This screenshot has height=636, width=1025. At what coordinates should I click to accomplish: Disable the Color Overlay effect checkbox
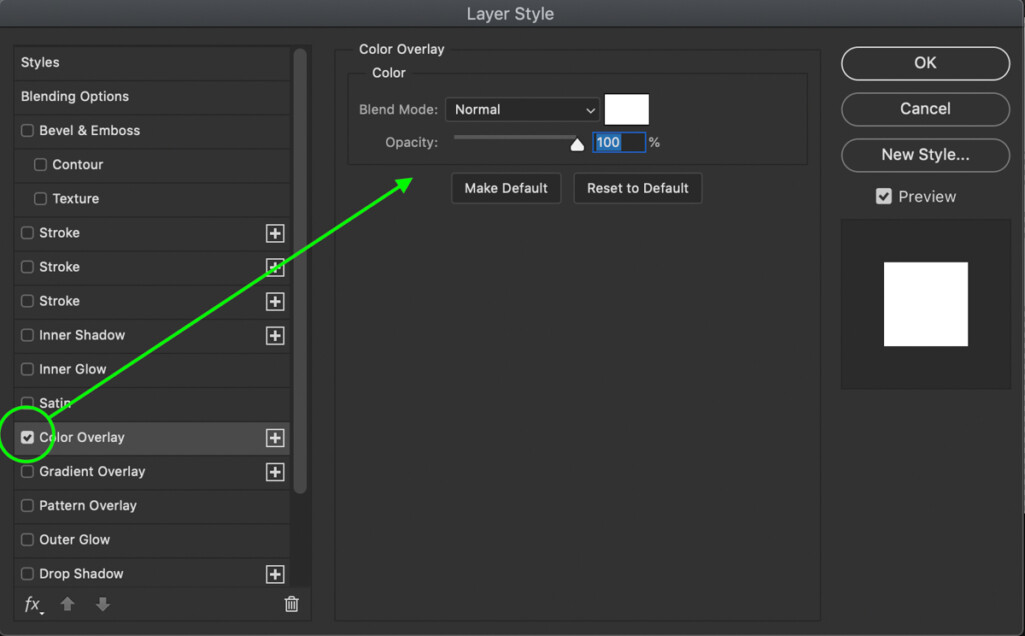click(x=26, y=437)
